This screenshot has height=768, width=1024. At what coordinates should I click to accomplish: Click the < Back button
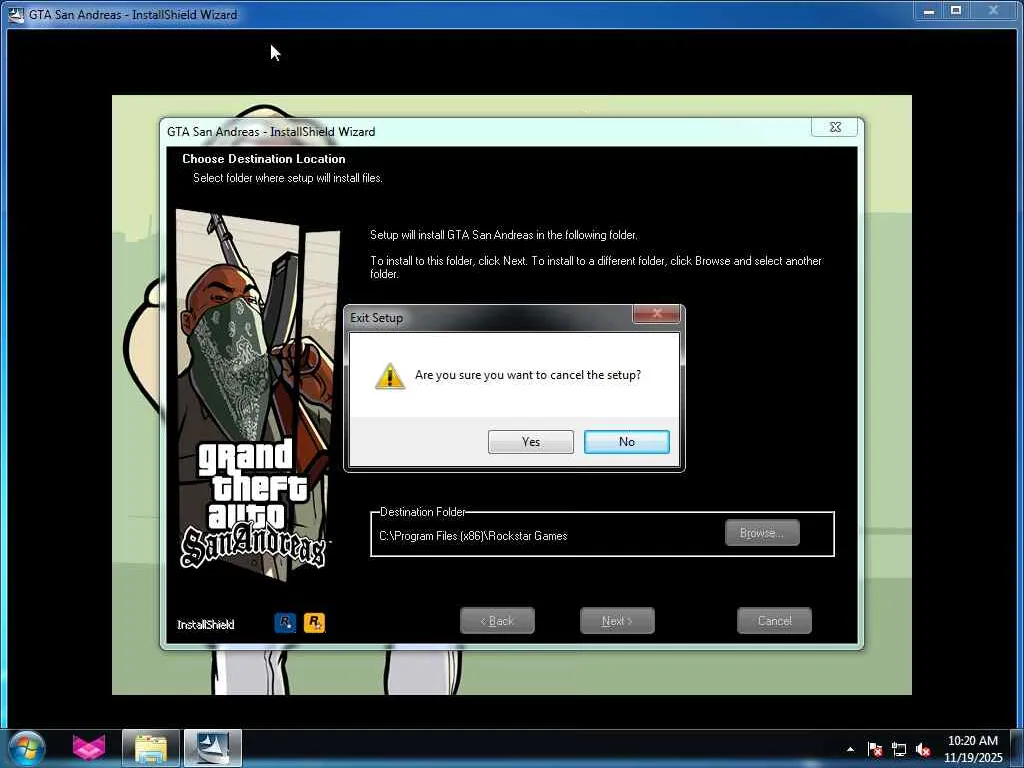(497, 621)
